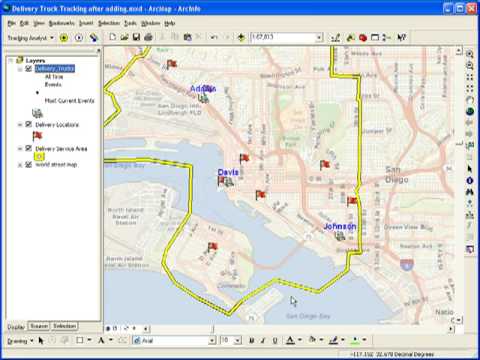Open the Arial font name dropdown
Image resolution: width=480 pixels, height=360 pixels.
coord(212,340)
